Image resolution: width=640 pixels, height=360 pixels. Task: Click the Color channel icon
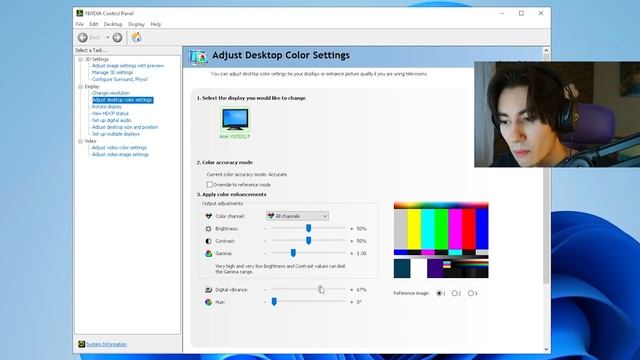[x=208, y=216]
